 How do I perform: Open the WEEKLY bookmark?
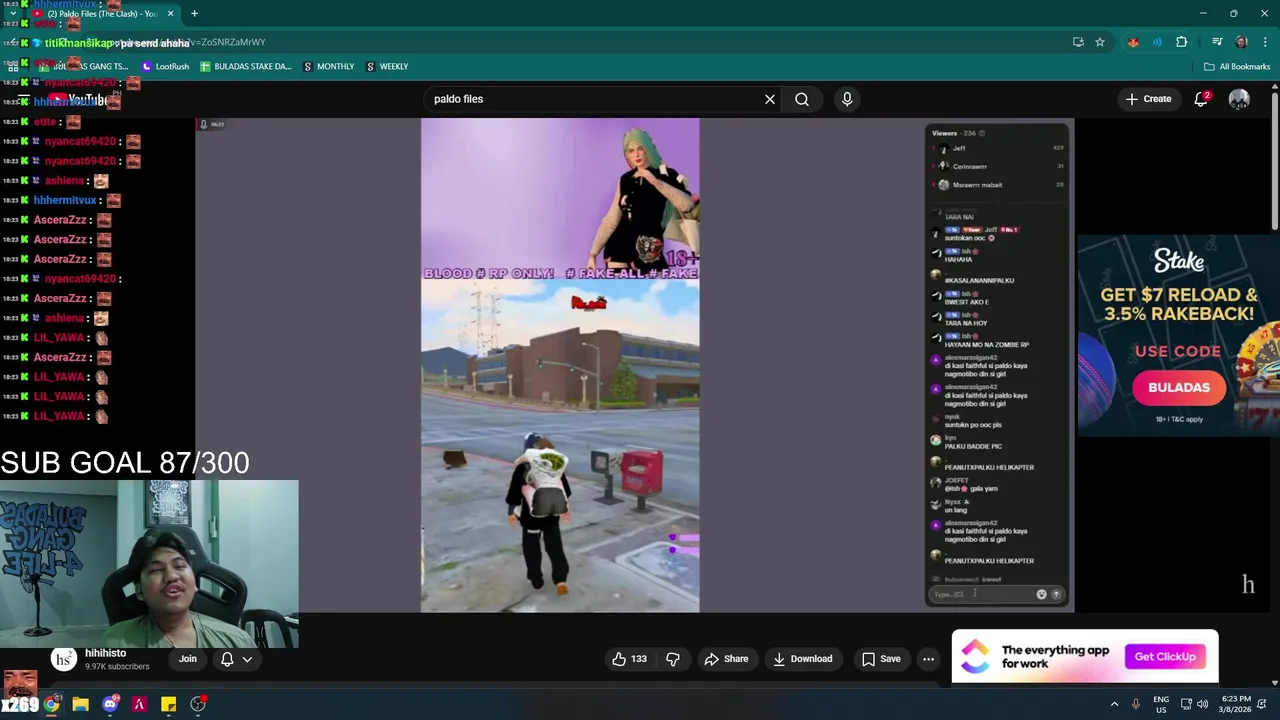[x=387, y=66]
